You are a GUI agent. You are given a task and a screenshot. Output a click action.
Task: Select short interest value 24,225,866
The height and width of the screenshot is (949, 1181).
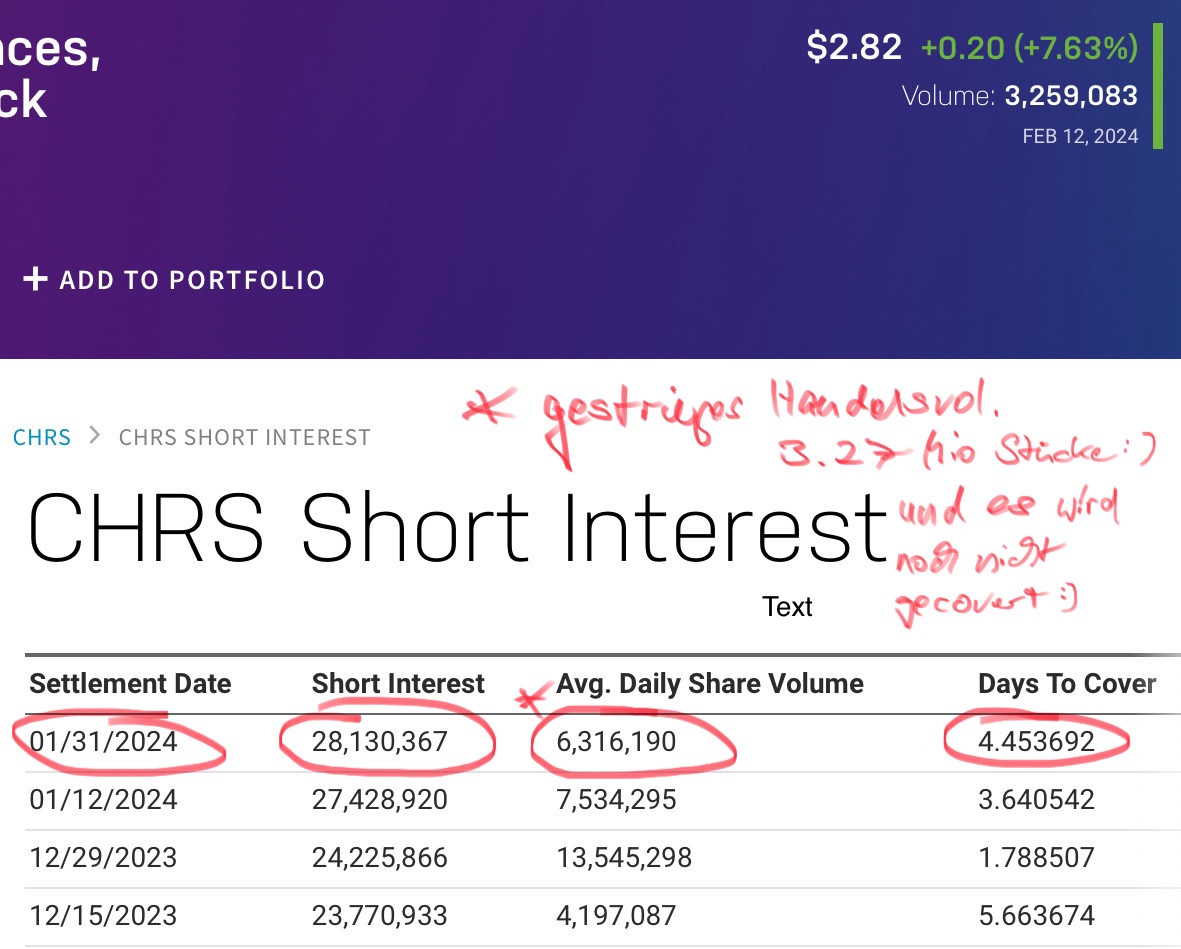pyautogui.click(x=380, y=857)
